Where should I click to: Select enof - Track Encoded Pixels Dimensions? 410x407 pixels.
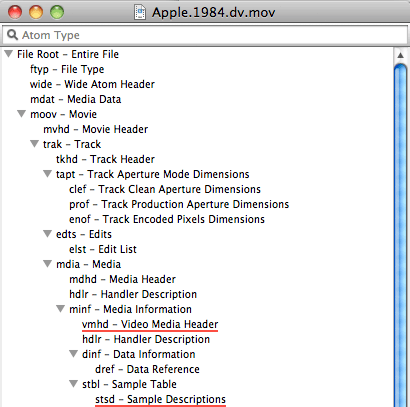pos(167,219)
